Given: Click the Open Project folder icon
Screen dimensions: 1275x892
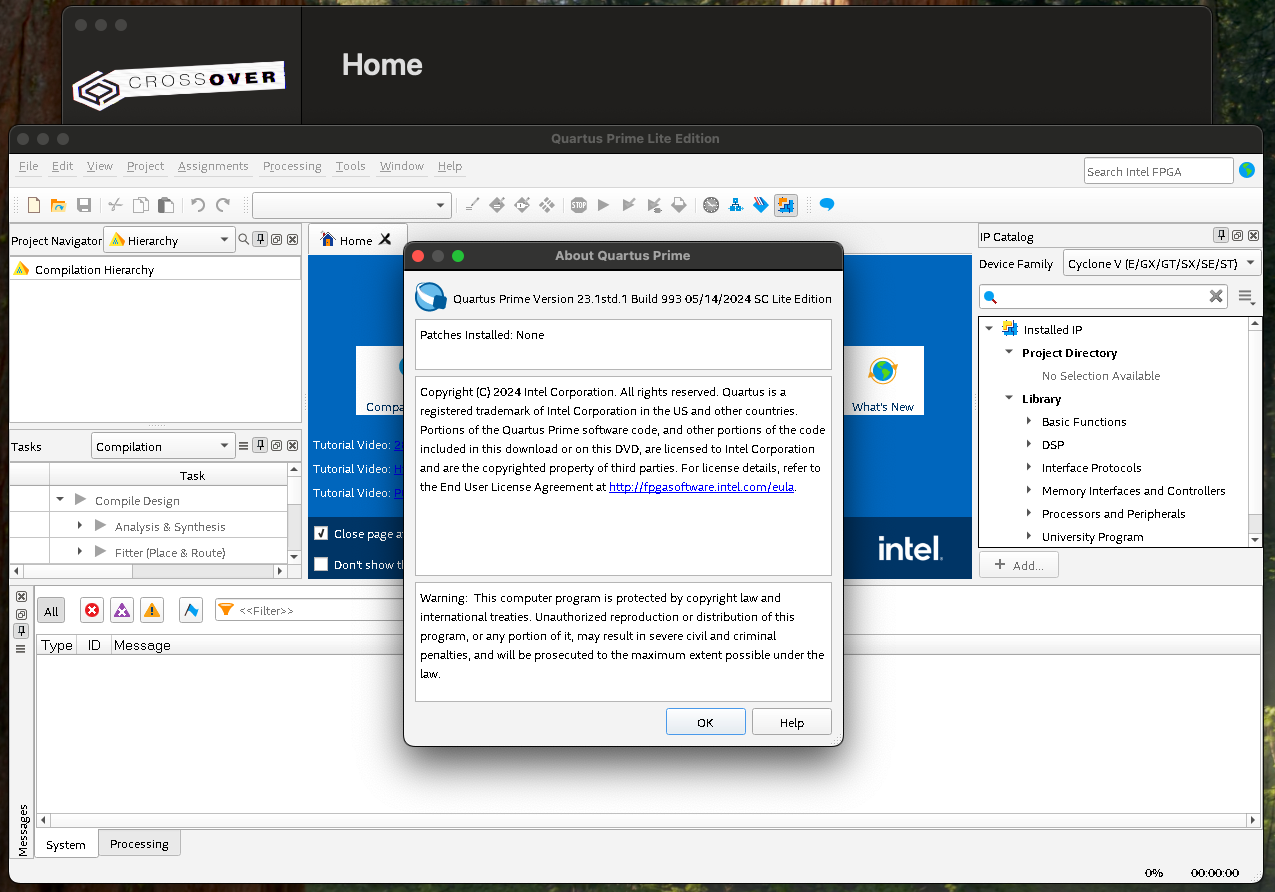Looking at the screenshot, I should point(58,205).
